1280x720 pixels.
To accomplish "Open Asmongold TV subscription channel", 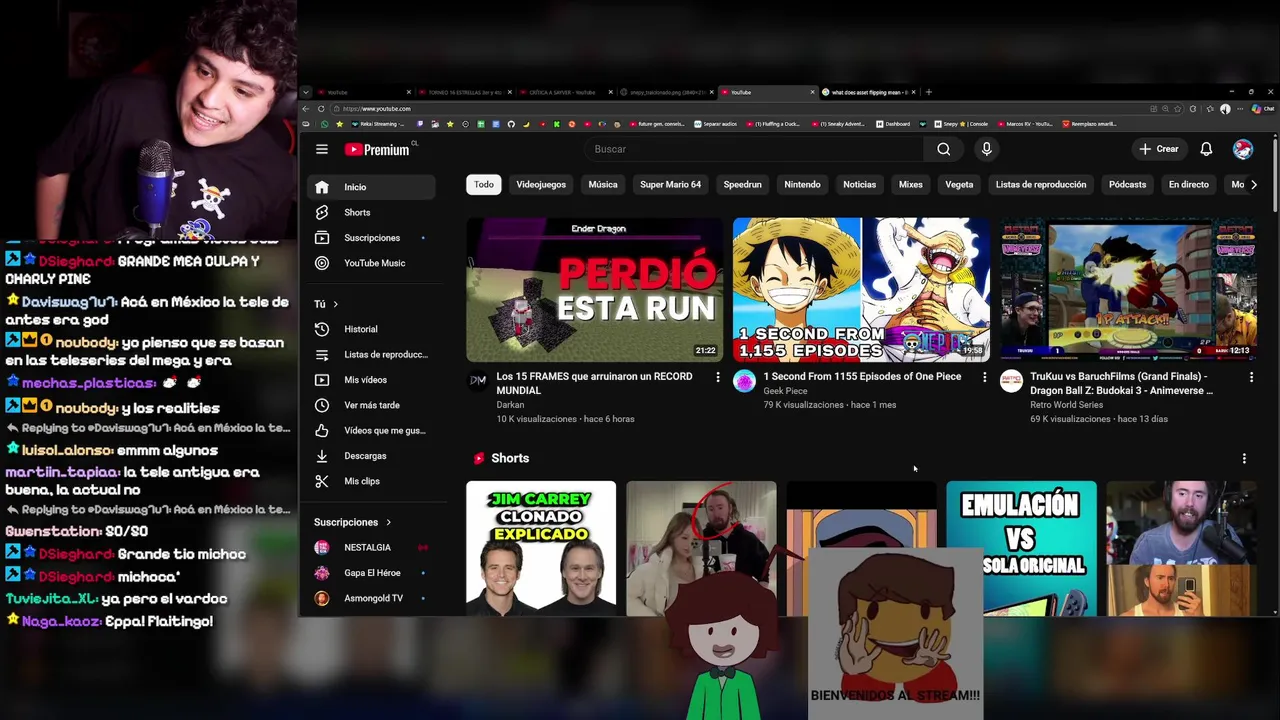I will click(x=372, y=598).
